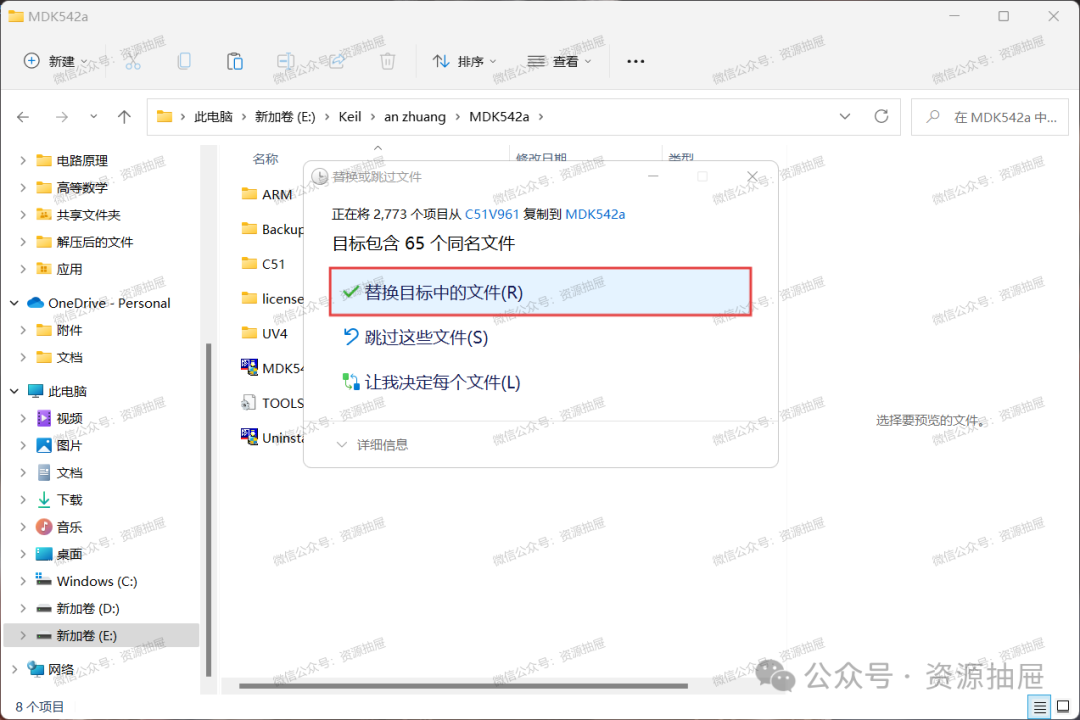This screenshot has height=720, width=1080.
Task: Expand the 网络 node
Action: [14, 670]
